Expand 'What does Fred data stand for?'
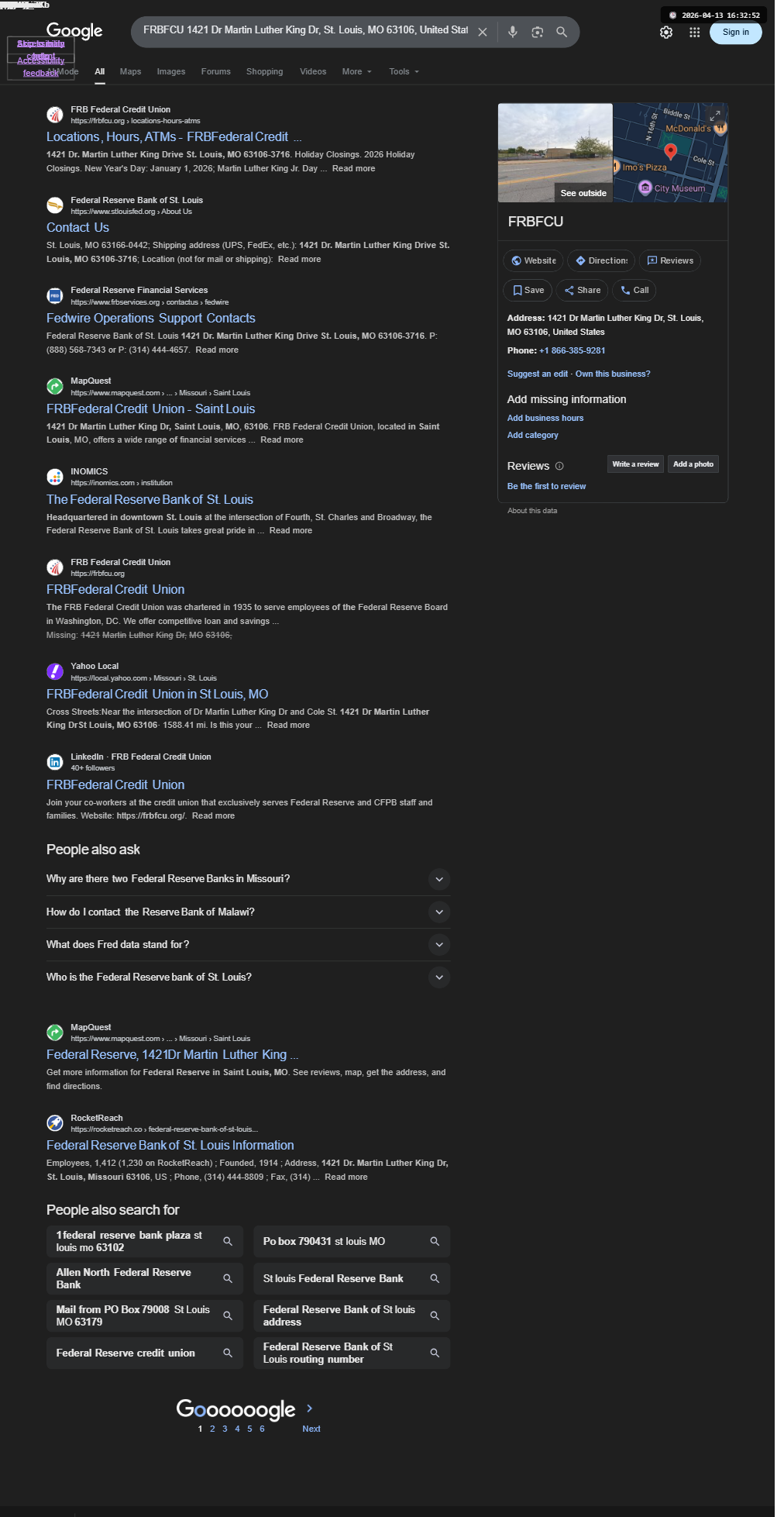Image resolution: width=784 pixels, height=1517 pixels. coord(438,944)
